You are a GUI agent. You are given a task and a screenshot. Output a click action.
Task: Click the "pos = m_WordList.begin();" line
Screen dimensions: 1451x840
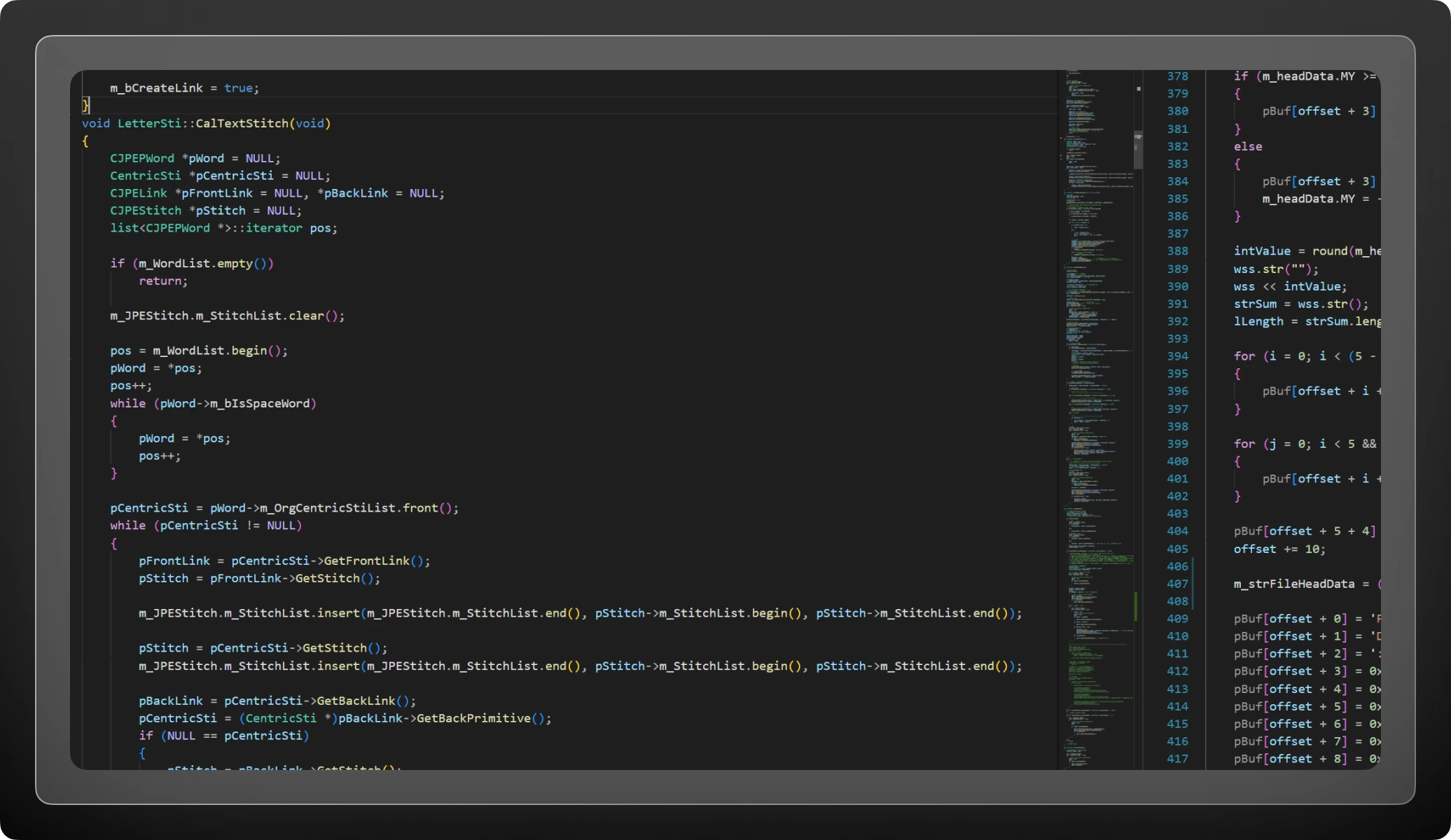pos(198,351)
